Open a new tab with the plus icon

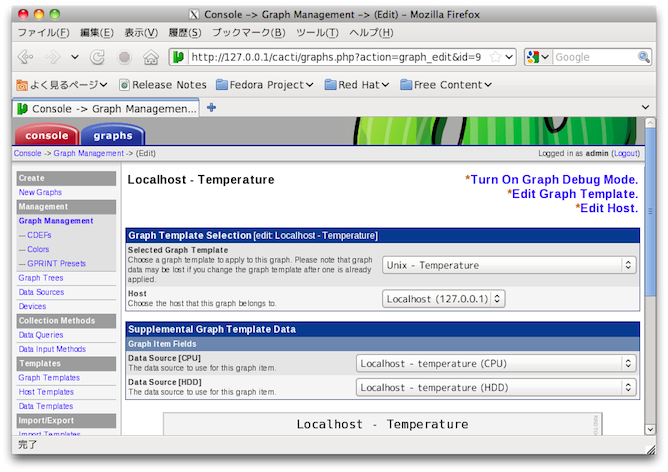click(x=211, y=108)
